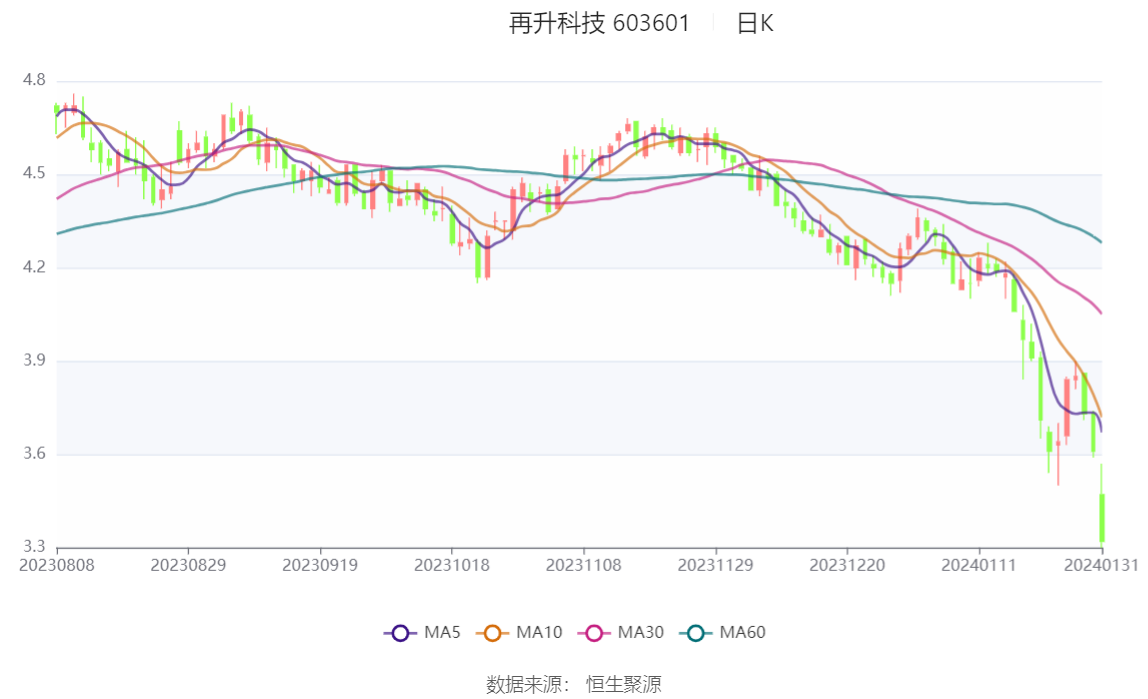Image resolution: width=1148 pixels, height=699 pixels.
Task: Click the pink MA30 legend circle icon
Action: 594,633
